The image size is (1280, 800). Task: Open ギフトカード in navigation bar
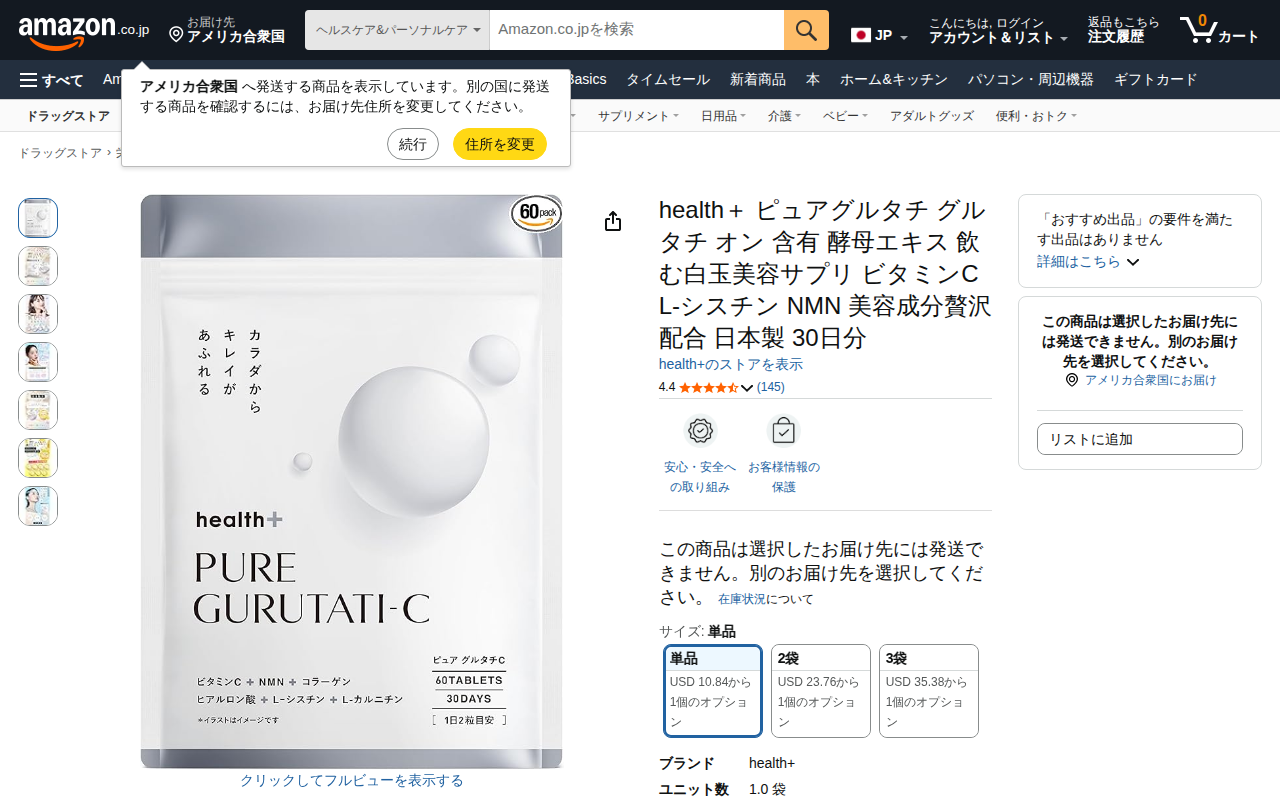1155,80
